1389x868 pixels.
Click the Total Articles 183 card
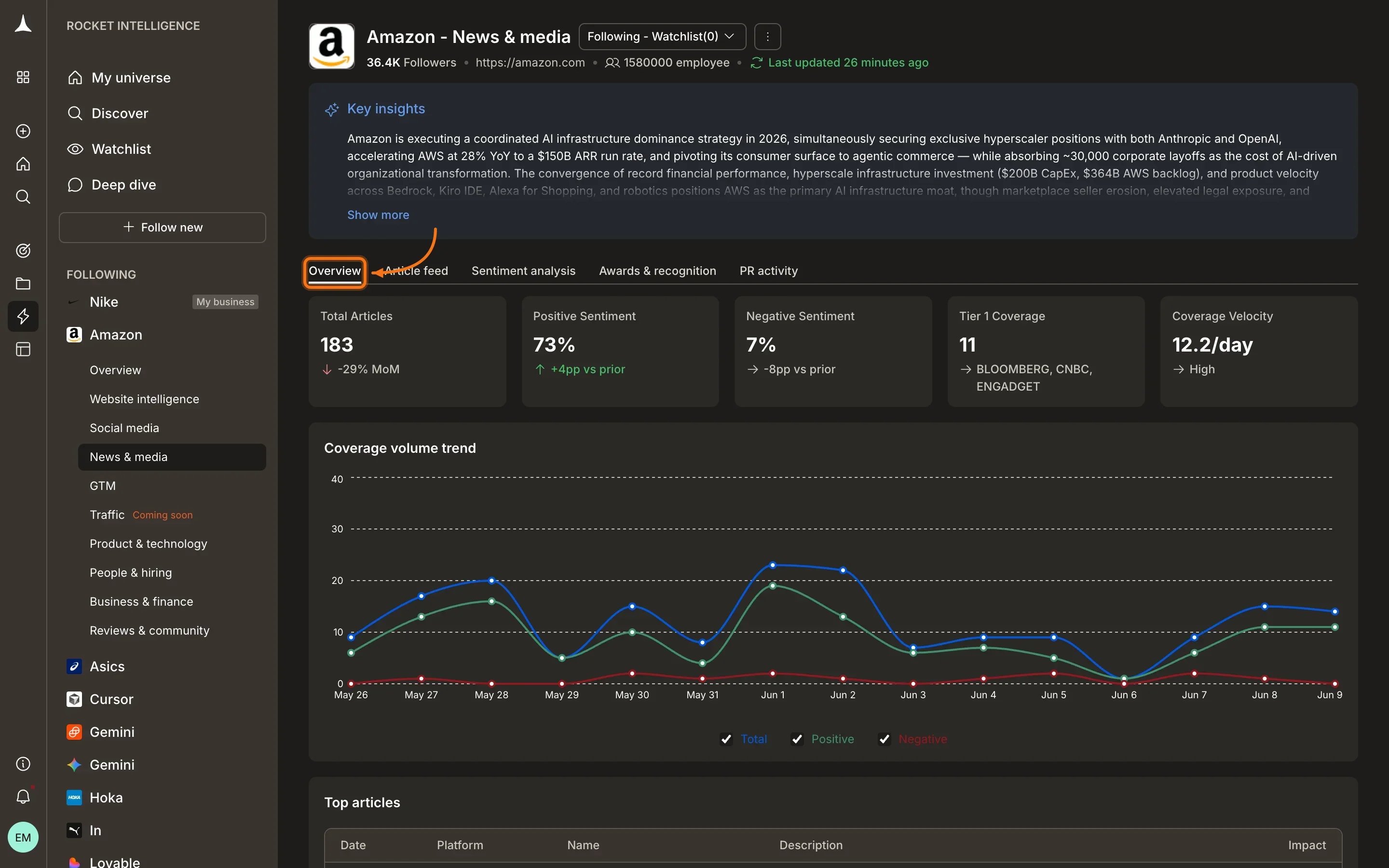[407, 352]
